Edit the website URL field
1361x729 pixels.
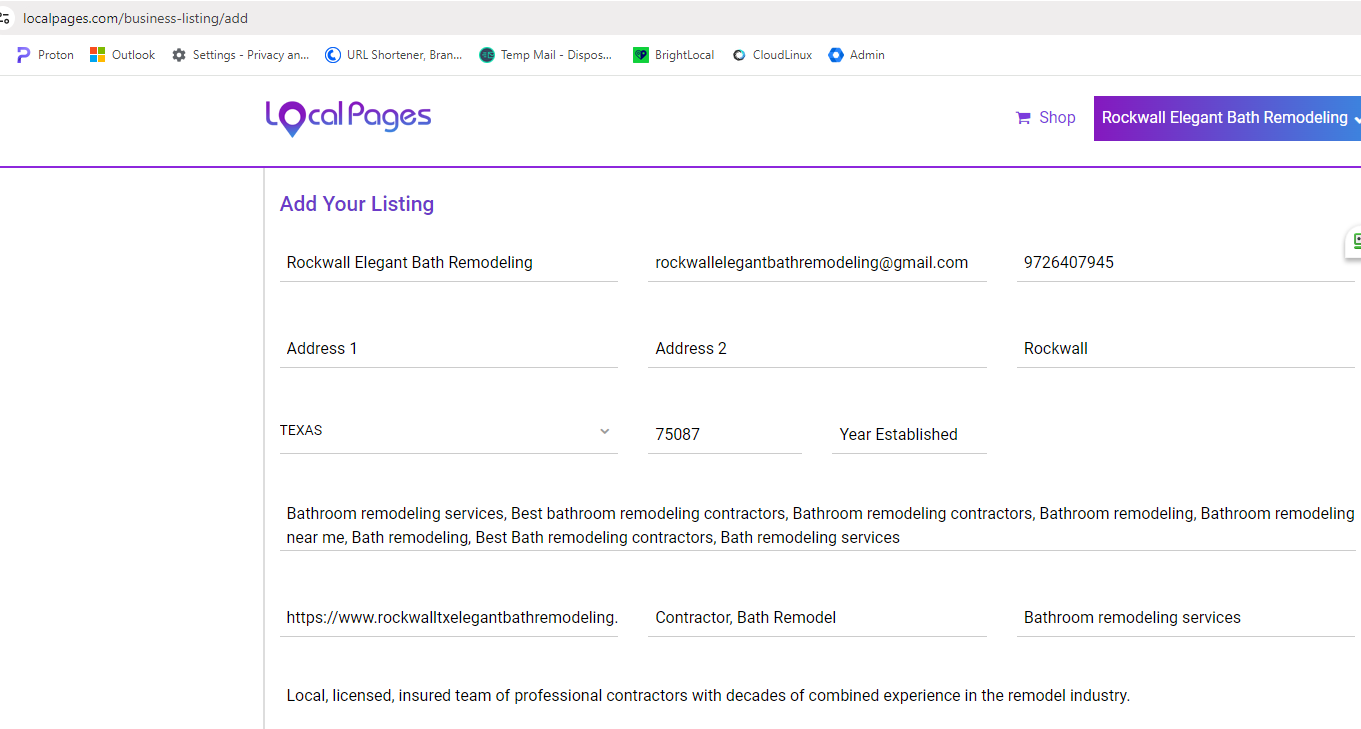(448, 618)
